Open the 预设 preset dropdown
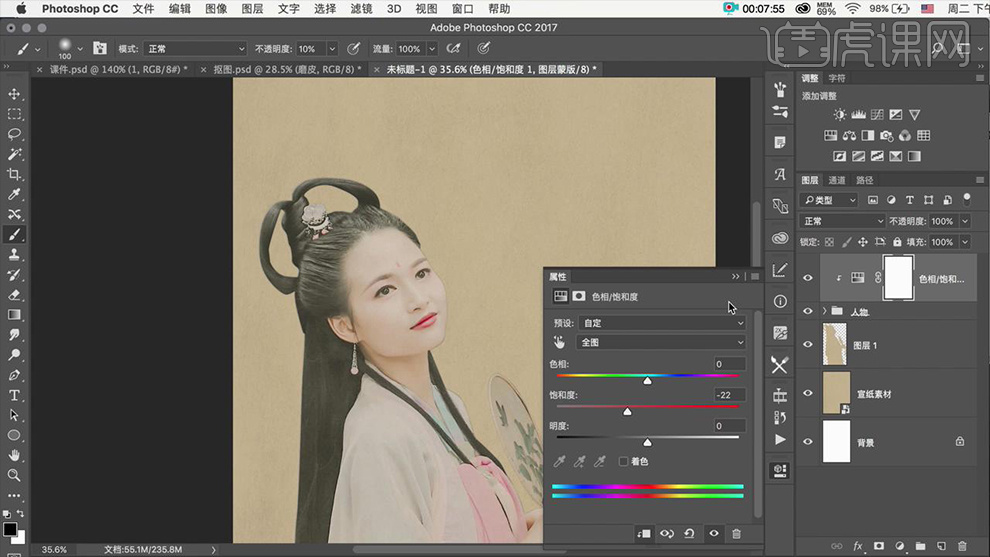This screenshot has width=990, height=557. (x=662, y=323)
